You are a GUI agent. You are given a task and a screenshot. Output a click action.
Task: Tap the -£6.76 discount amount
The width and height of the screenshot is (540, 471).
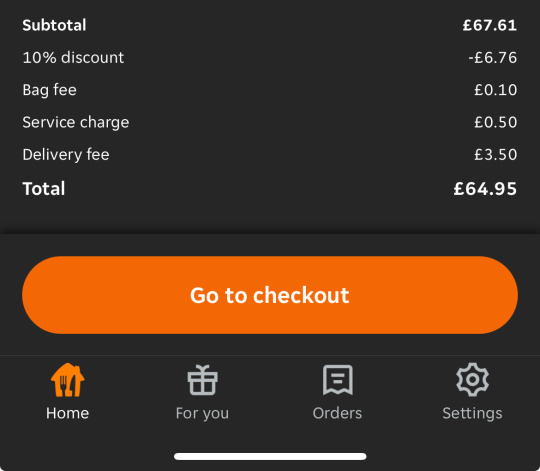pyautogui.click(x=493, y=57)
